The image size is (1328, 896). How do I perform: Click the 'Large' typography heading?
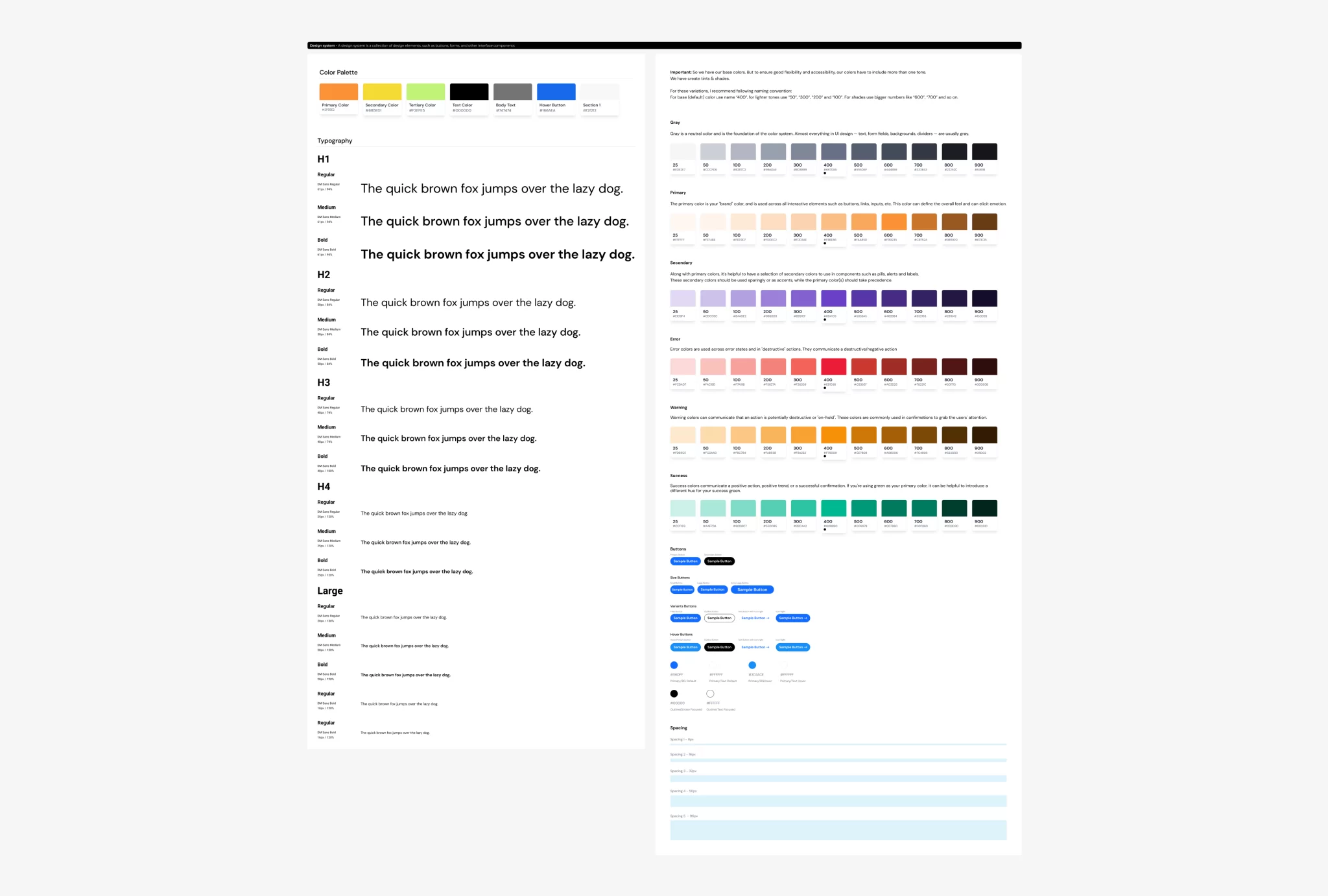[330, 591]
